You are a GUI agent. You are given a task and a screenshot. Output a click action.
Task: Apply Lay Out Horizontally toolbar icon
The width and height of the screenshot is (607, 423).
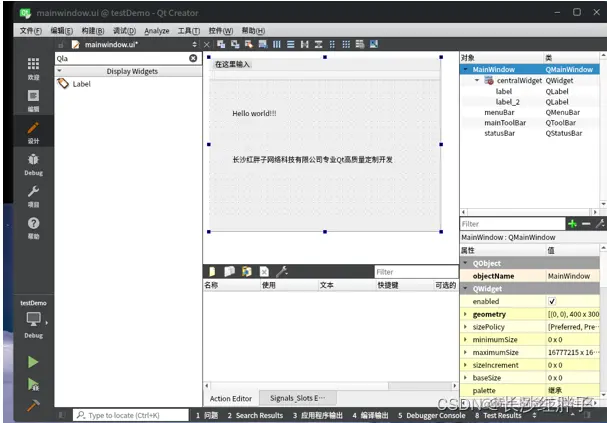tap(277, 44)
